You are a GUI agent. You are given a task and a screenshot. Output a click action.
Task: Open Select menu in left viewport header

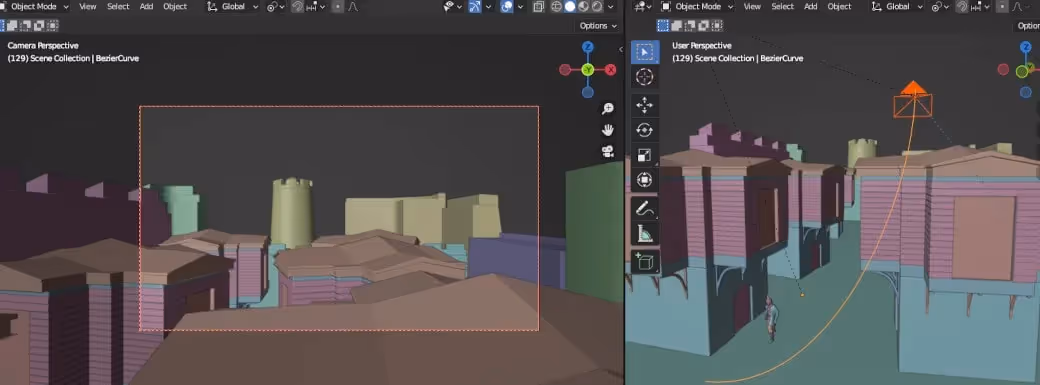[118, 7]
